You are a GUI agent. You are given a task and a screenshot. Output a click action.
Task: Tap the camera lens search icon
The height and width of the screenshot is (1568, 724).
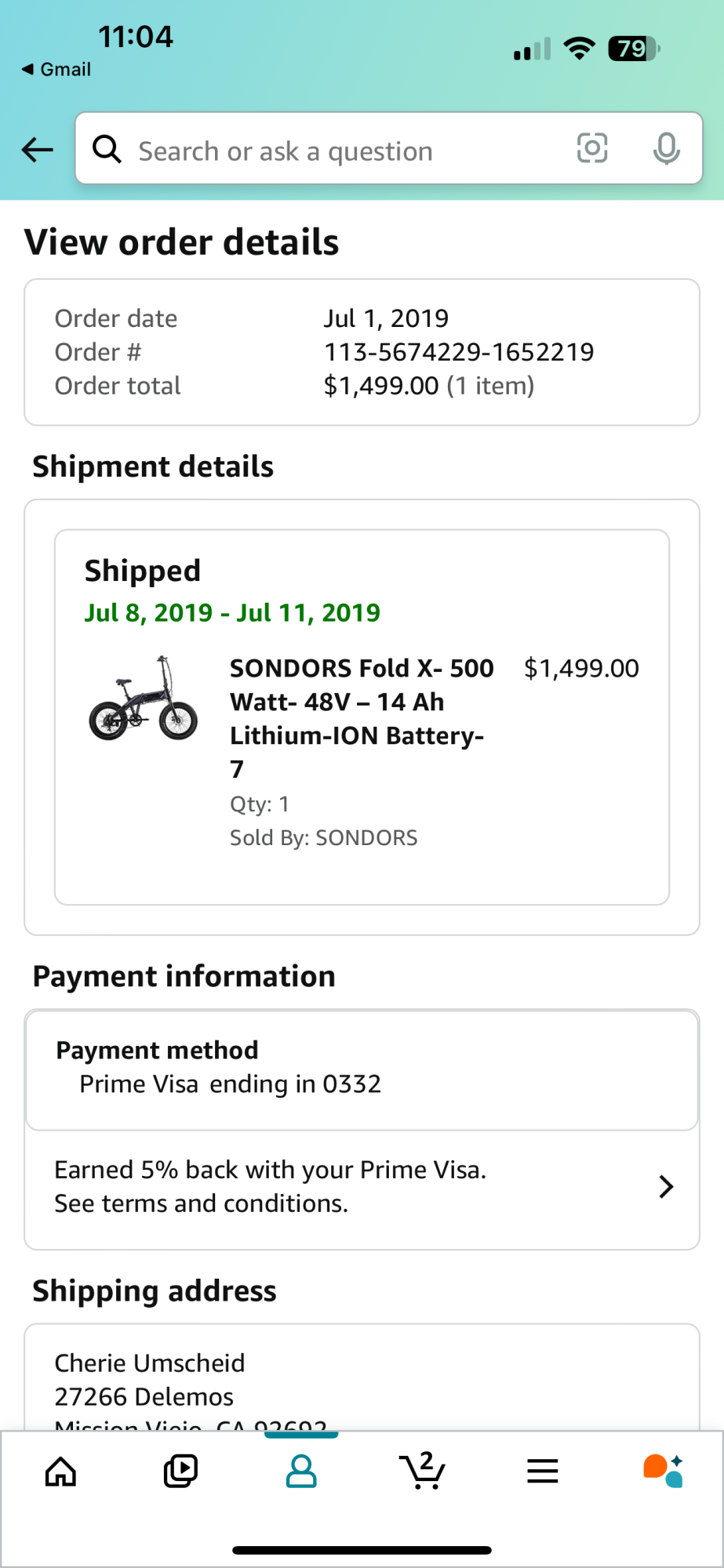[592, 148]
